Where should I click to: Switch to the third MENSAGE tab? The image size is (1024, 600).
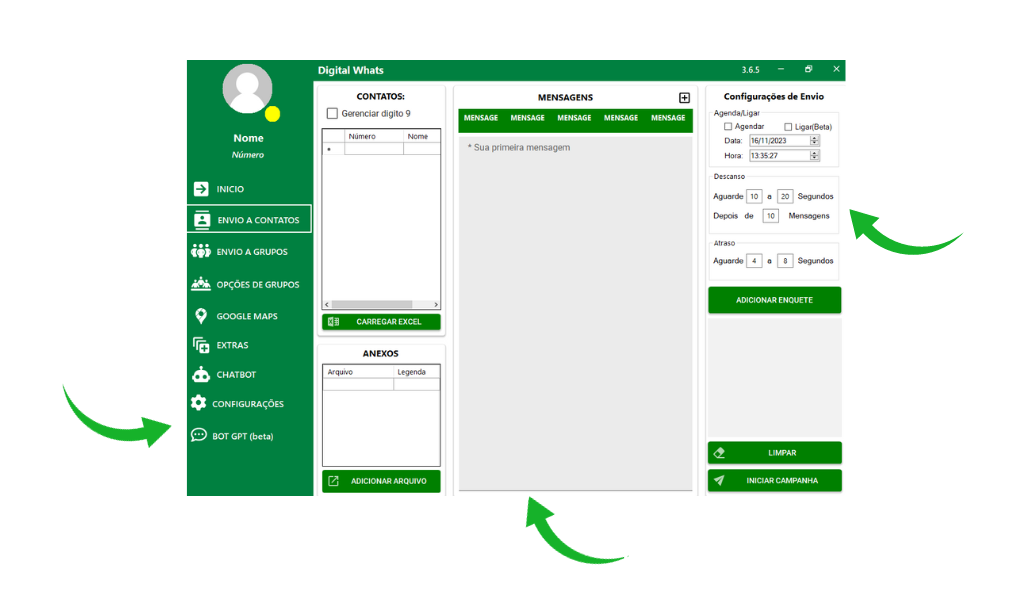574,118
